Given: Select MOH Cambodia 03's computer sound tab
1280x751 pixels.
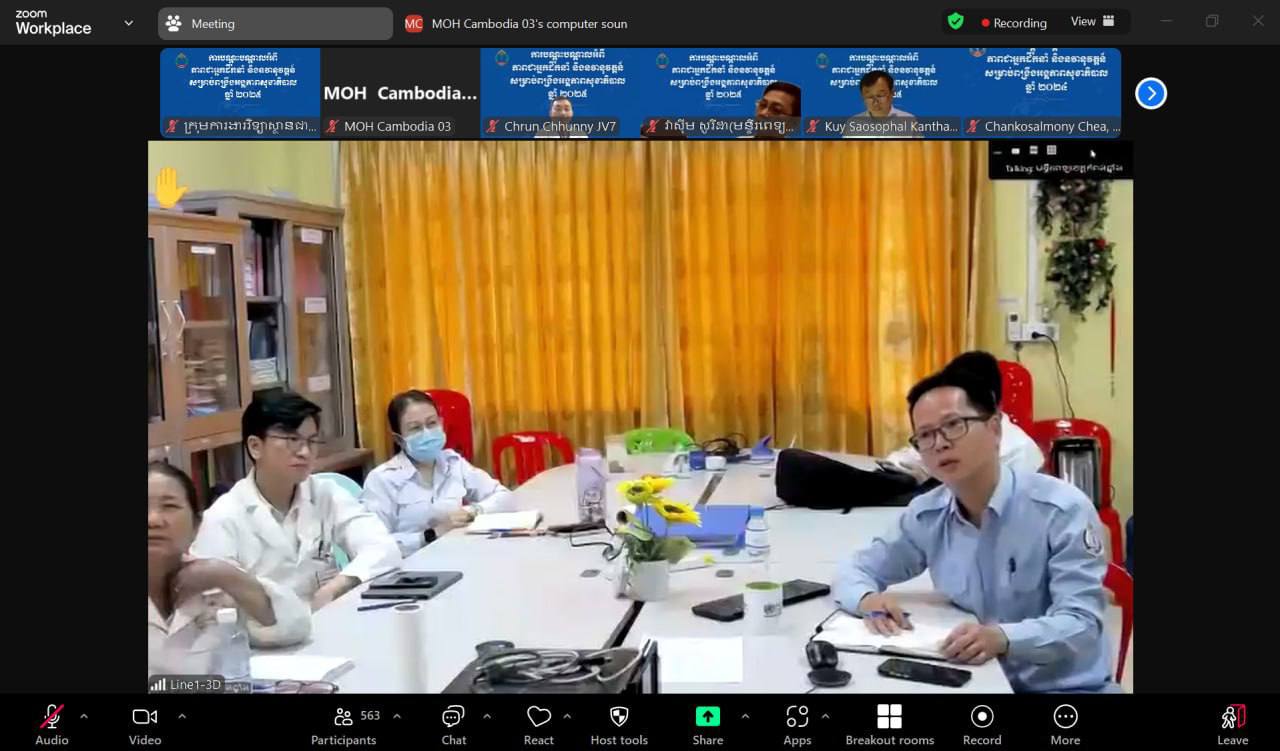Looking at the screenshot, I should pos(517,23).
